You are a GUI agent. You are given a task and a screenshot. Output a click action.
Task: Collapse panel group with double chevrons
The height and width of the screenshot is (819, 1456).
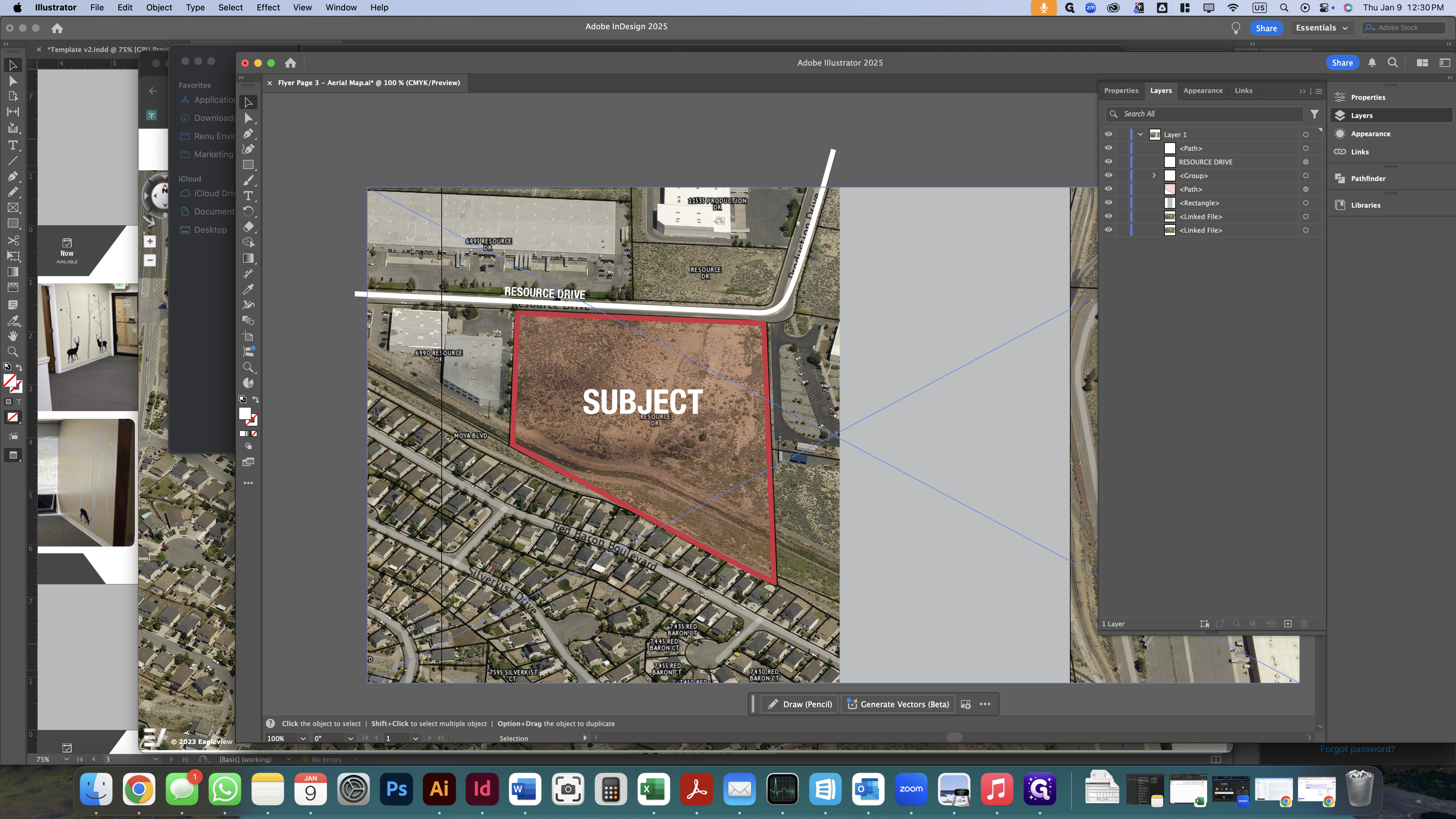click(1302, 91)
